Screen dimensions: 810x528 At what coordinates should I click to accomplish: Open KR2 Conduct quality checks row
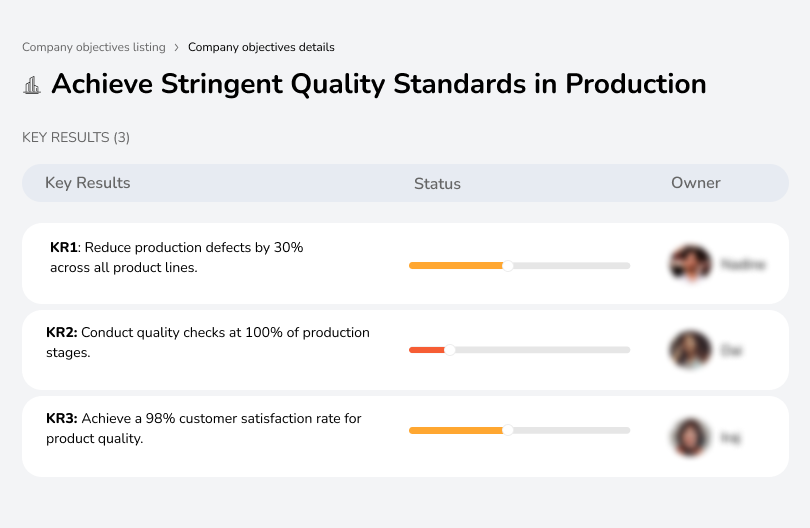[208, 342]
